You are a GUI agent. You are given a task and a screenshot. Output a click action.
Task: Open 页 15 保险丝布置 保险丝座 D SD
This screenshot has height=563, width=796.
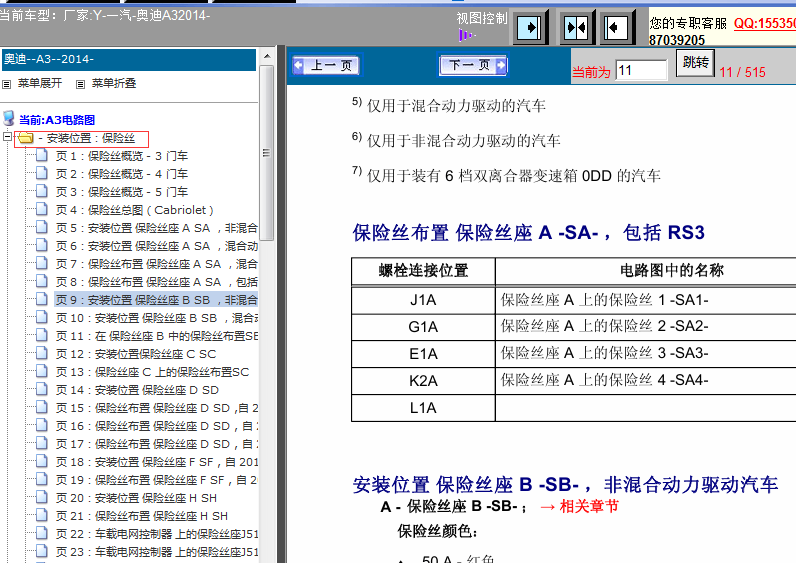(156, 408)
